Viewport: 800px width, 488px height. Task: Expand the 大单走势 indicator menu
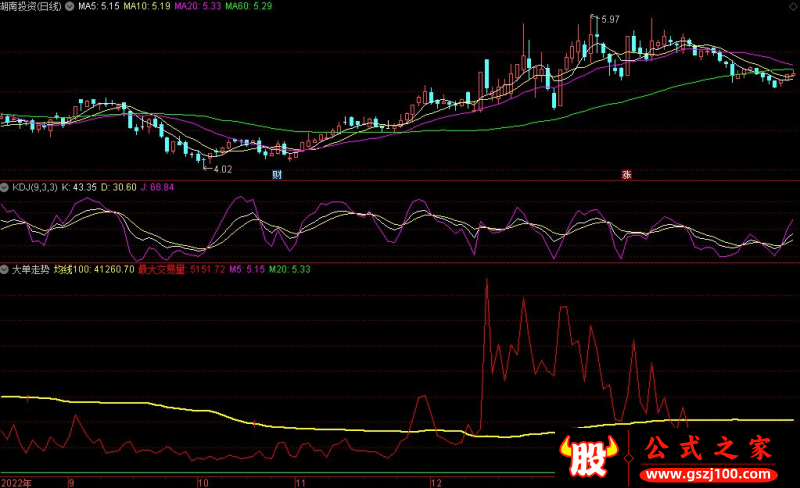(5, 269)
